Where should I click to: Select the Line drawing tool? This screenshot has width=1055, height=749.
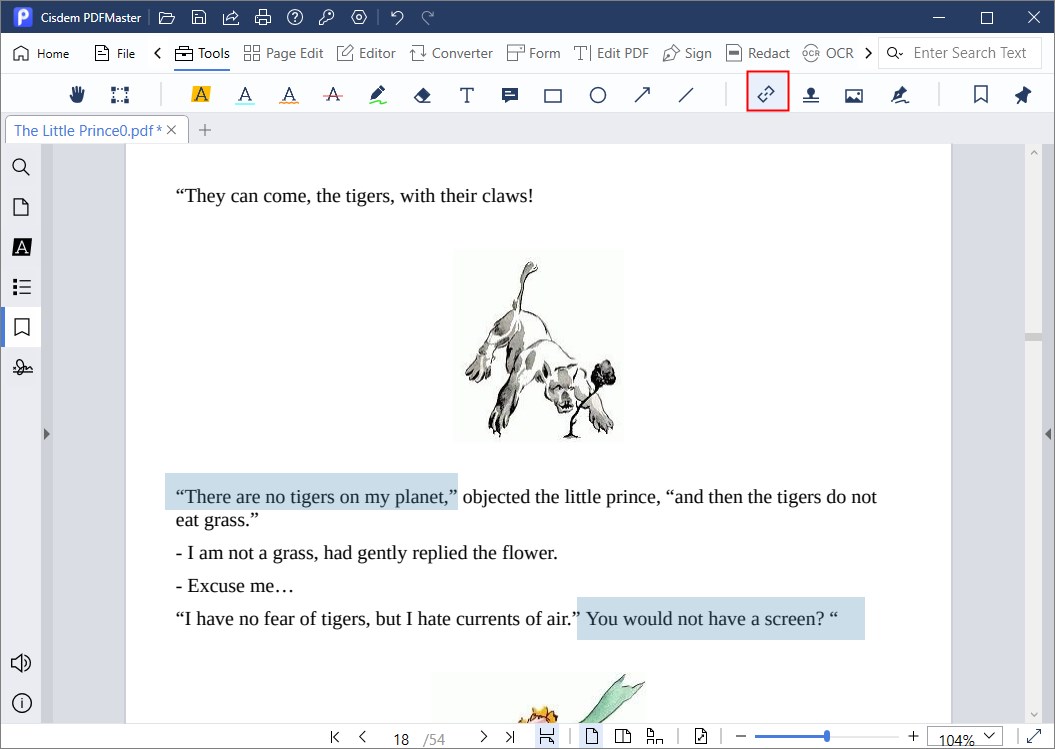(686, 96)
